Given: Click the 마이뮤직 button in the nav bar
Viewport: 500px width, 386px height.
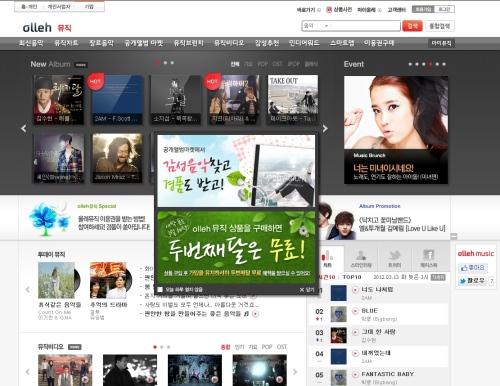Looking at the screenshot, I should pos(441,43).
